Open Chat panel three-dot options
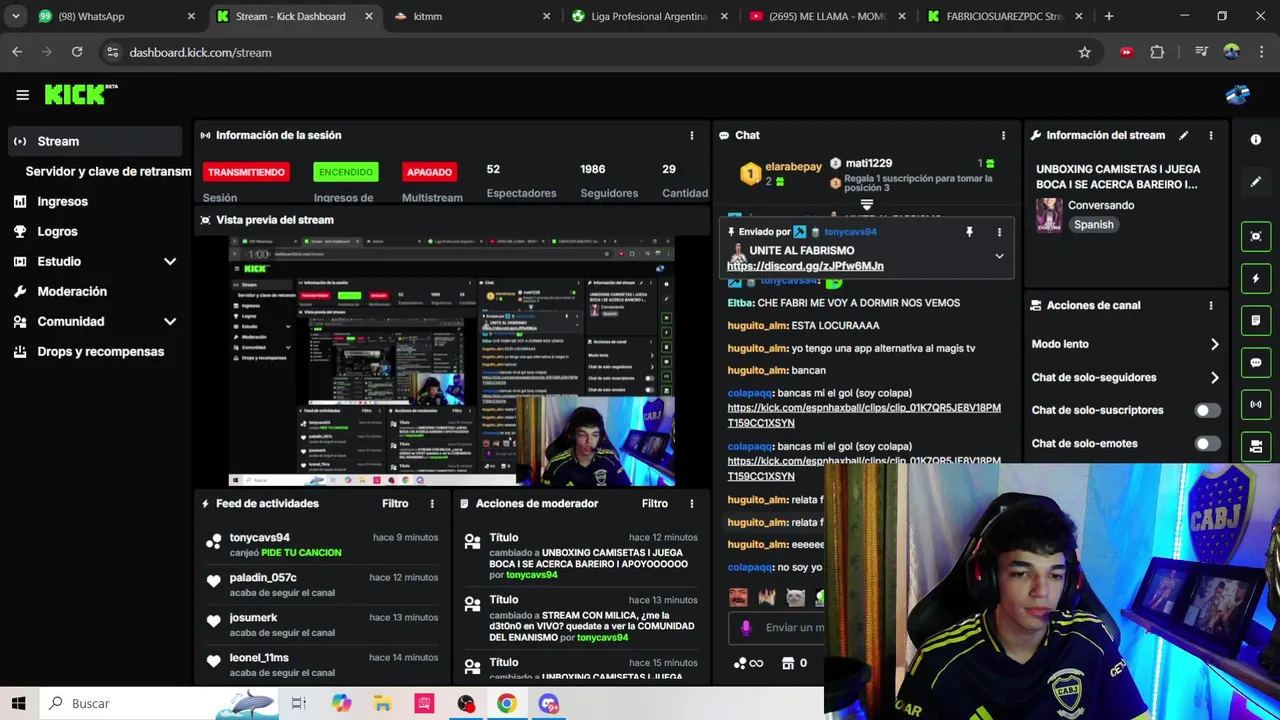1280x720 pixels. click(1003, 135)
